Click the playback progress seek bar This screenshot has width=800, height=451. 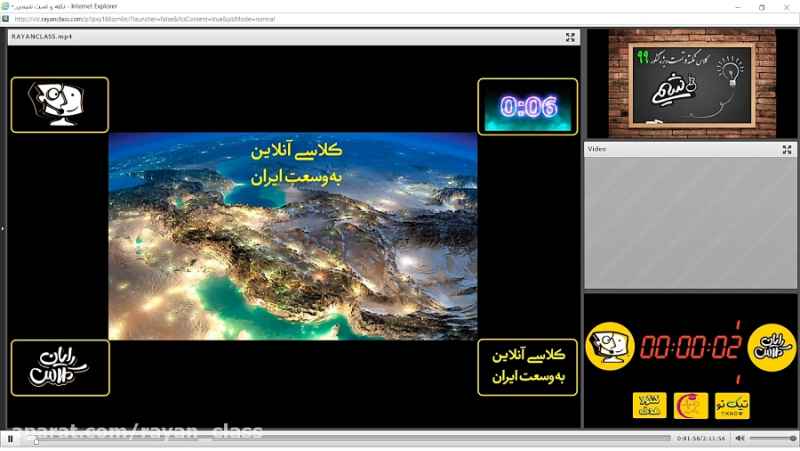pos(352,438)
